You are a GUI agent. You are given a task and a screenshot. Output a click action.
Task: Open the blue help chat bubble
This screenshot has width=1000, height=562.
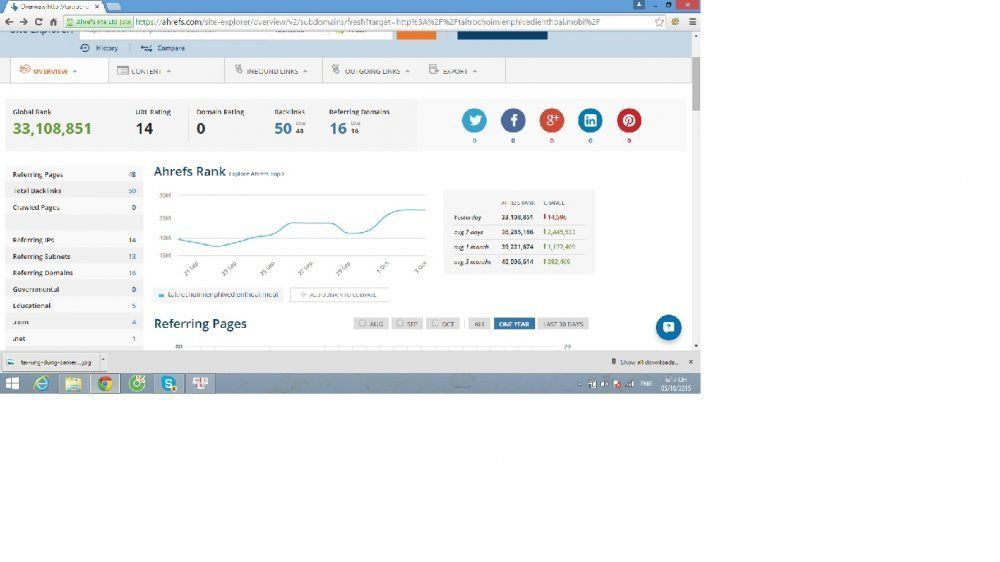coord(668,327)
